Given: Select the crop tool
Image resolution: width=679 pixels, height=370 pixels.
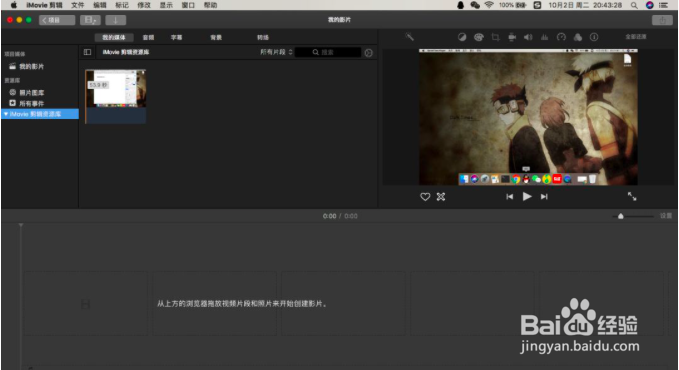Looking at the screenshot, I should [x=495, y=37].
